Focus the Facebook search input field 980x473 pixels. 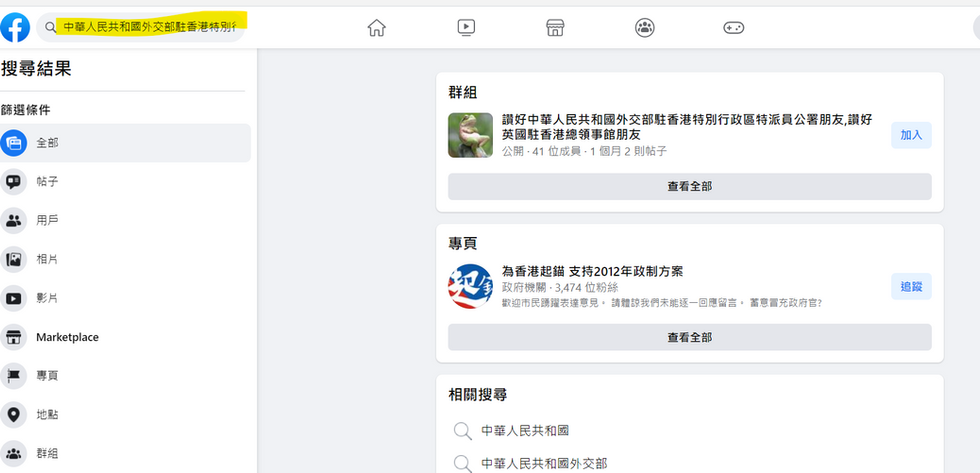click(x=141, y=27)
